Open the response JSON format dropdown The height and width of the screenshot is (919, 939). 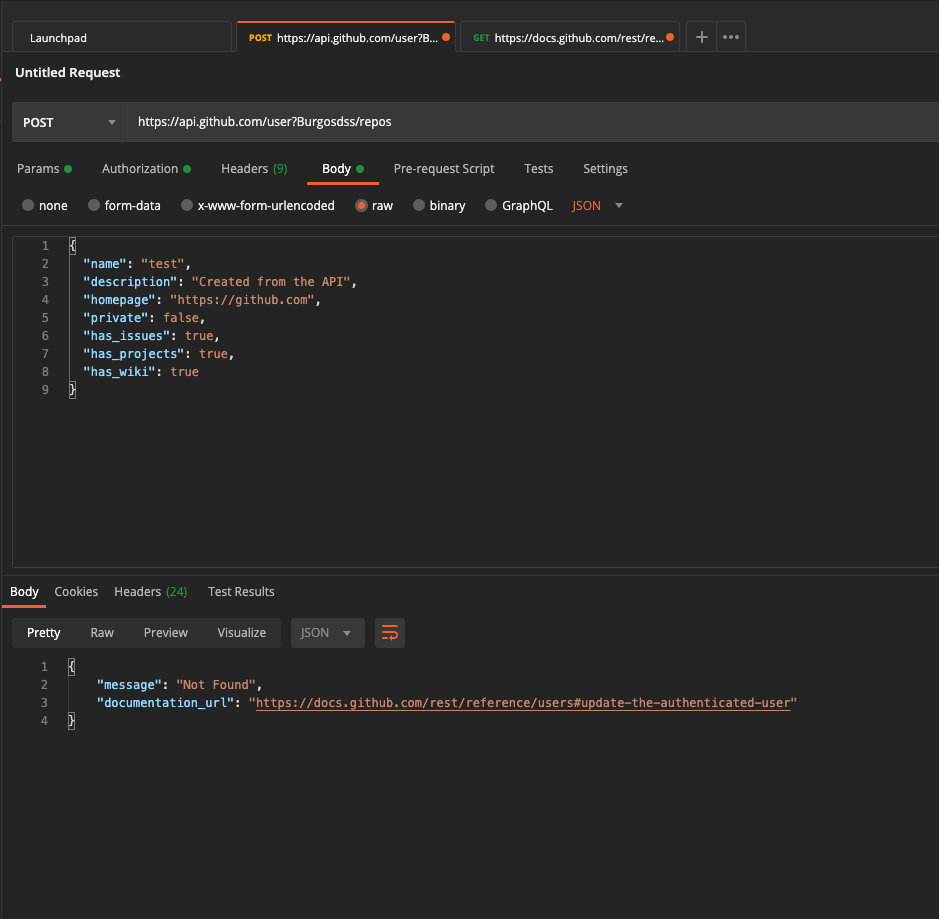coord(328,633)
